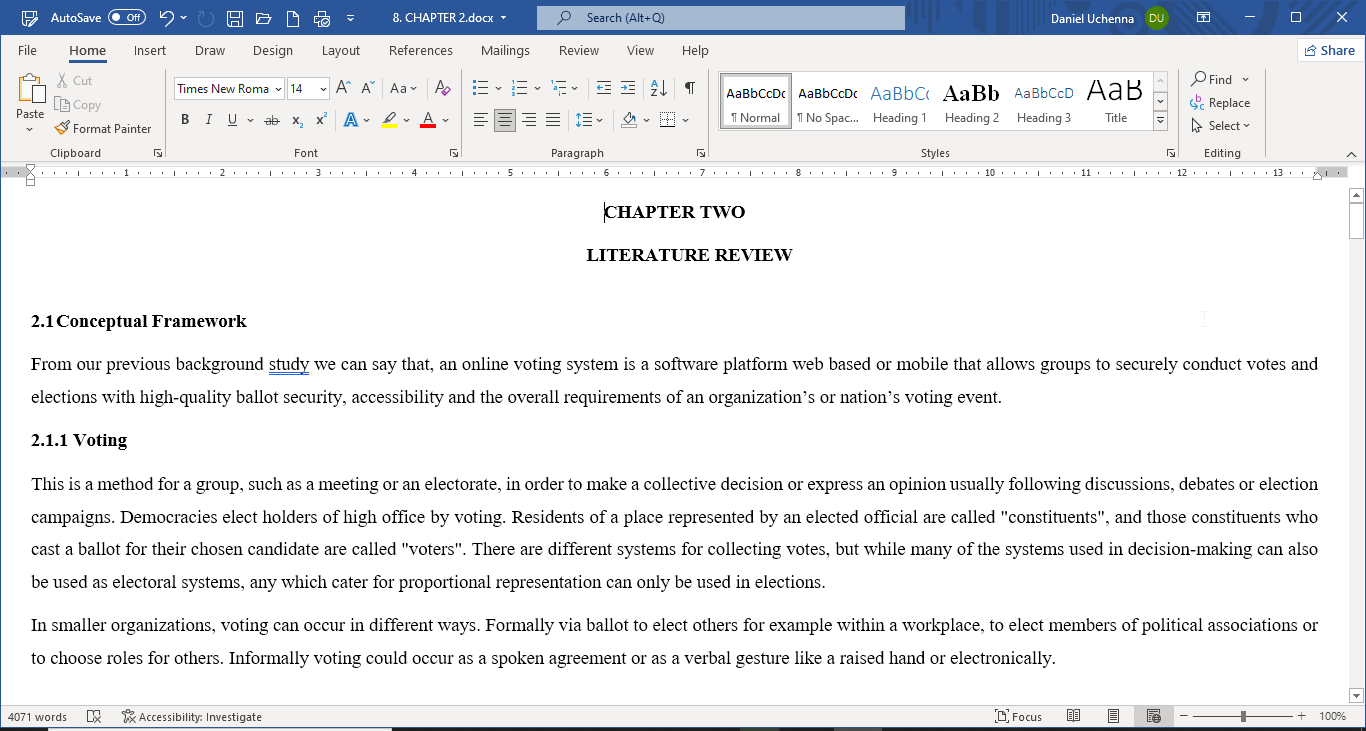The width and height of the screenshot is (1366, 731).
Task: Open the Mailings tab
Action: 505,50
